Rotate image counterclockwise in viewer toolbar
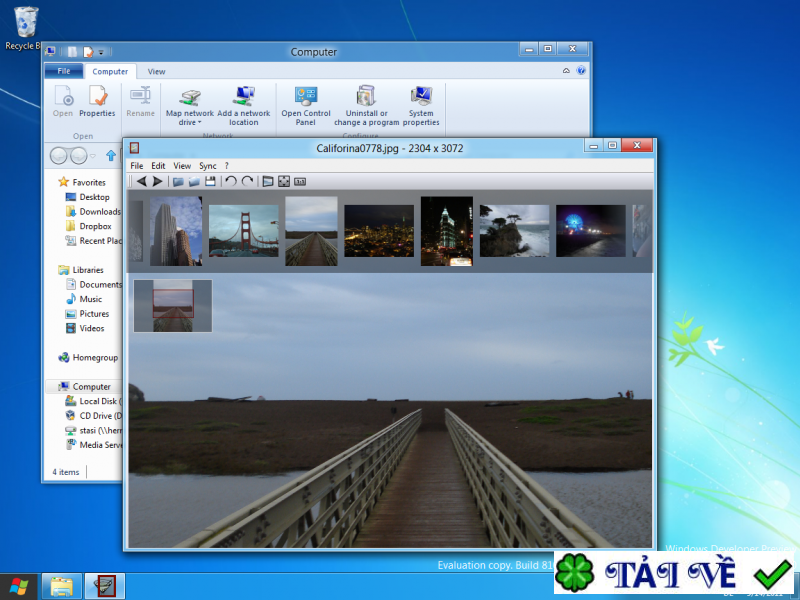Viewport: 800px width, 600px height. (x=230, y=181)
